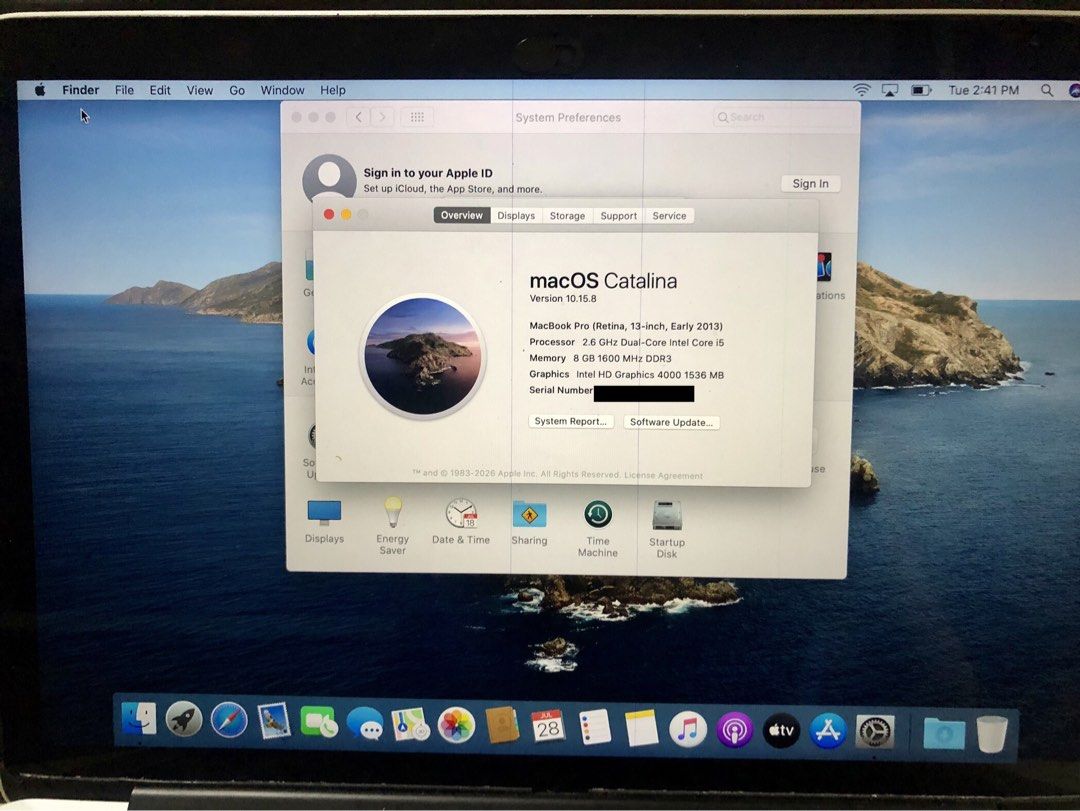
Task: Open Reminders list icon in Dock
Action: 594,728
